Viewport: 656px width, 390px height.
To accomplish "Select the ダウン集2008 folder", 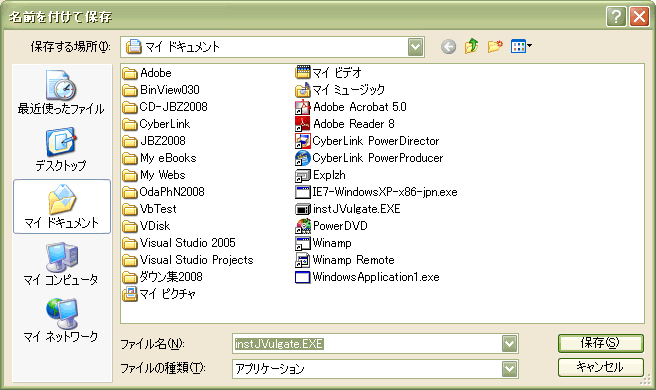I will 163,277.
